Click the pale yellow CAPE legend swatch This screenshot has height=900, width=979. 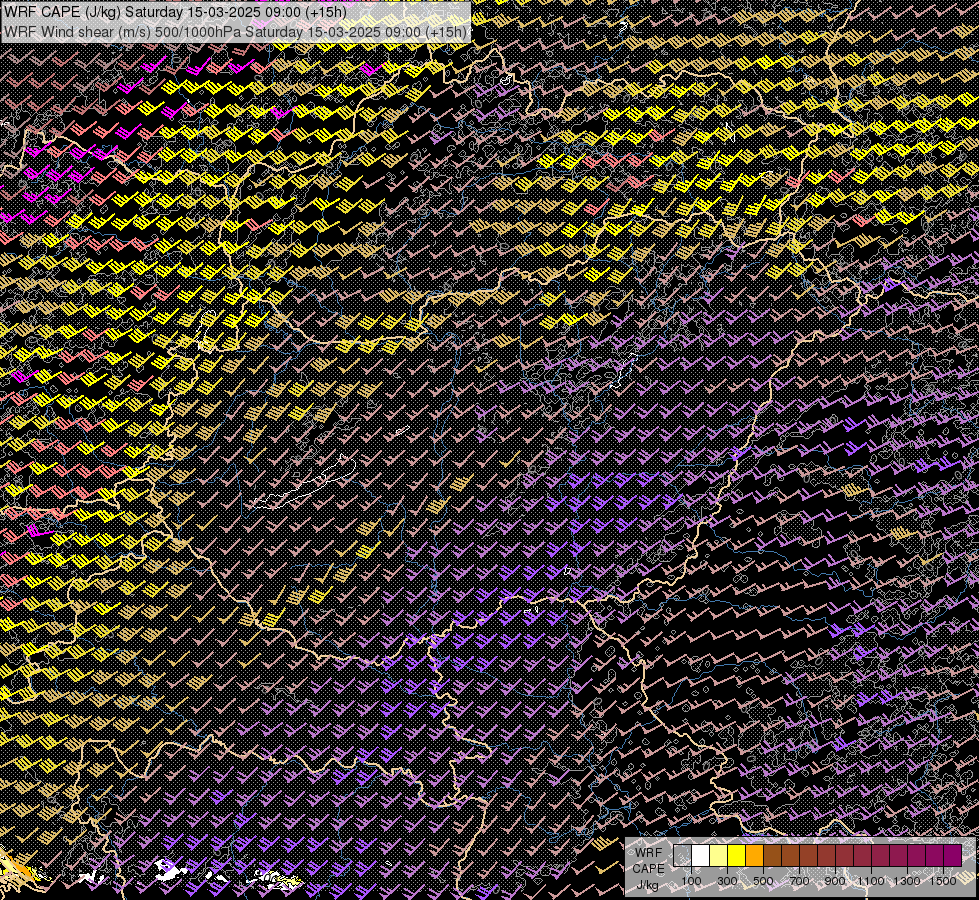[x=719, y=855]
